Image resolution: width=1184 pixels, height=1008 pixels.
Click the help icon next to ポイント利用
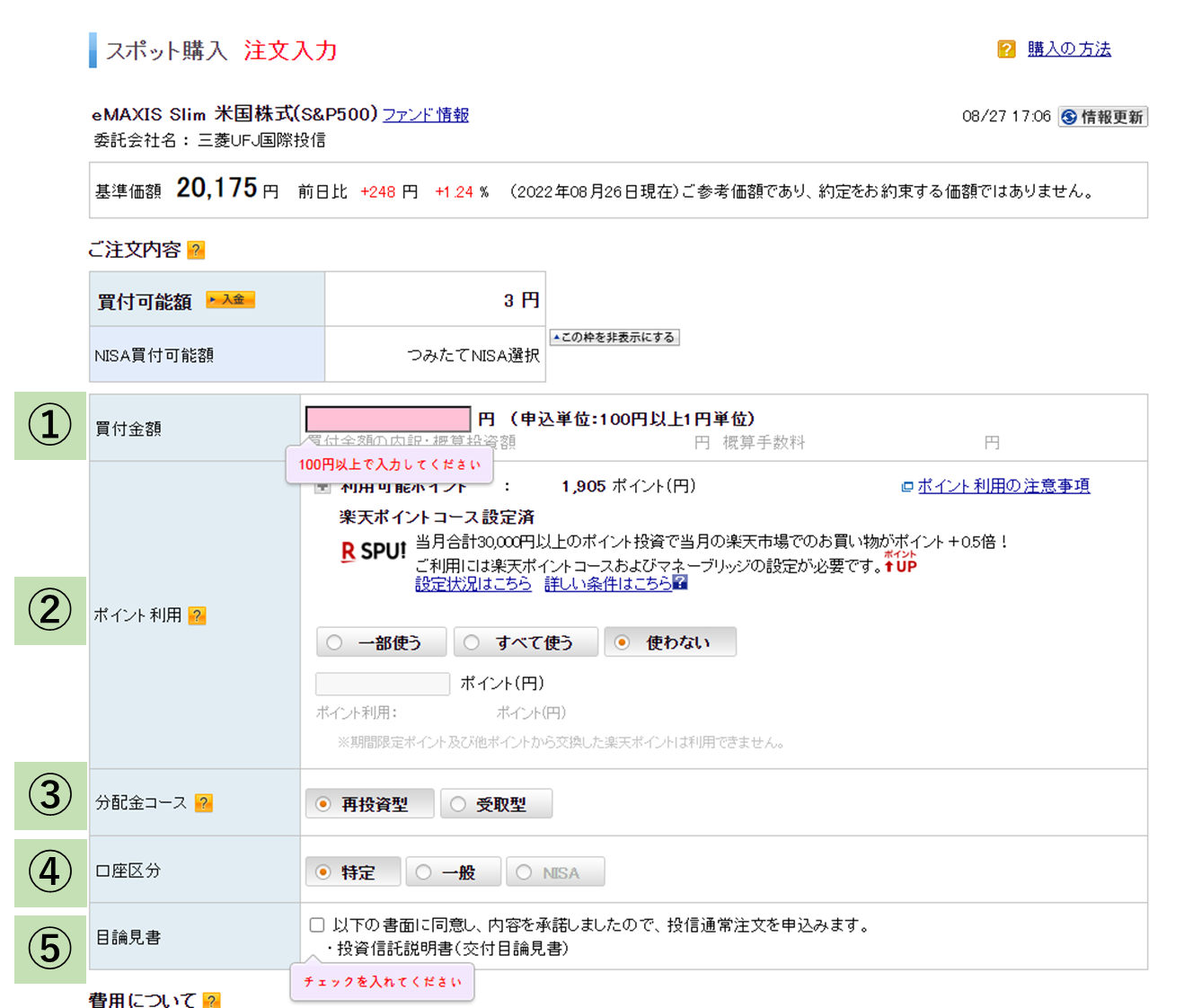click(198, 615)
